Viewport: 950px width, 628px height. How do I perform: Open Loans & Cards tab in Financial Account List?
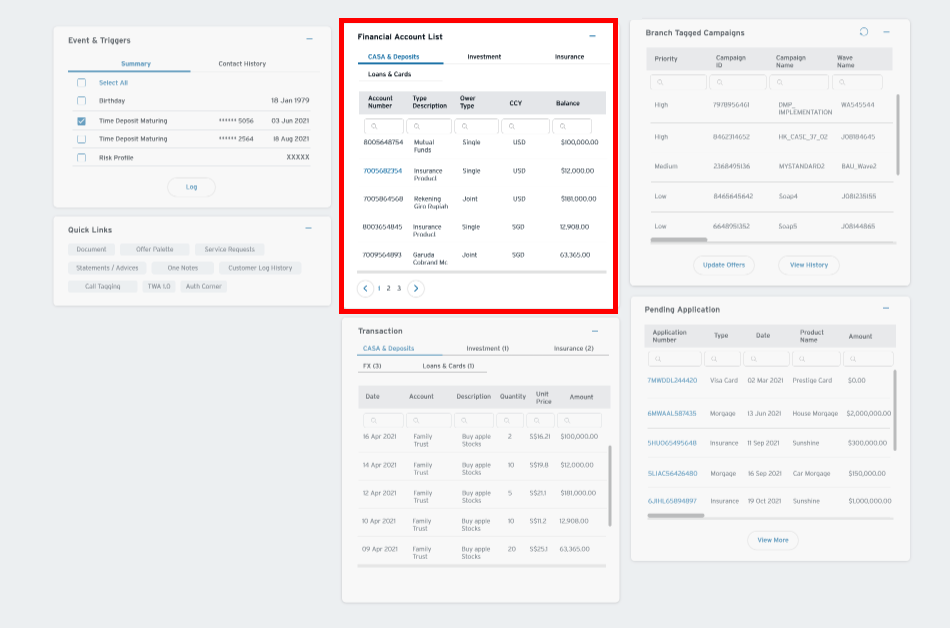(x=390, y=74)
